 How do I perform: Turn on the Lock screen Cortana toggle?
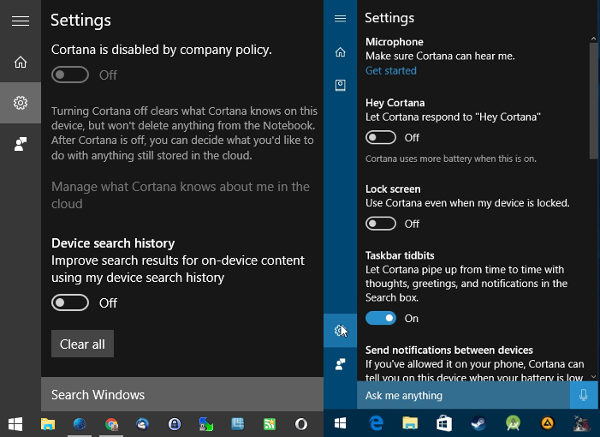(x=381, y=223)
